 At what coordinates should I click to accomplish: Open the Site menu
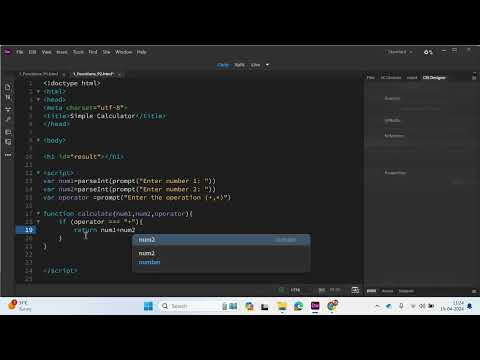[x=106, y=52]
